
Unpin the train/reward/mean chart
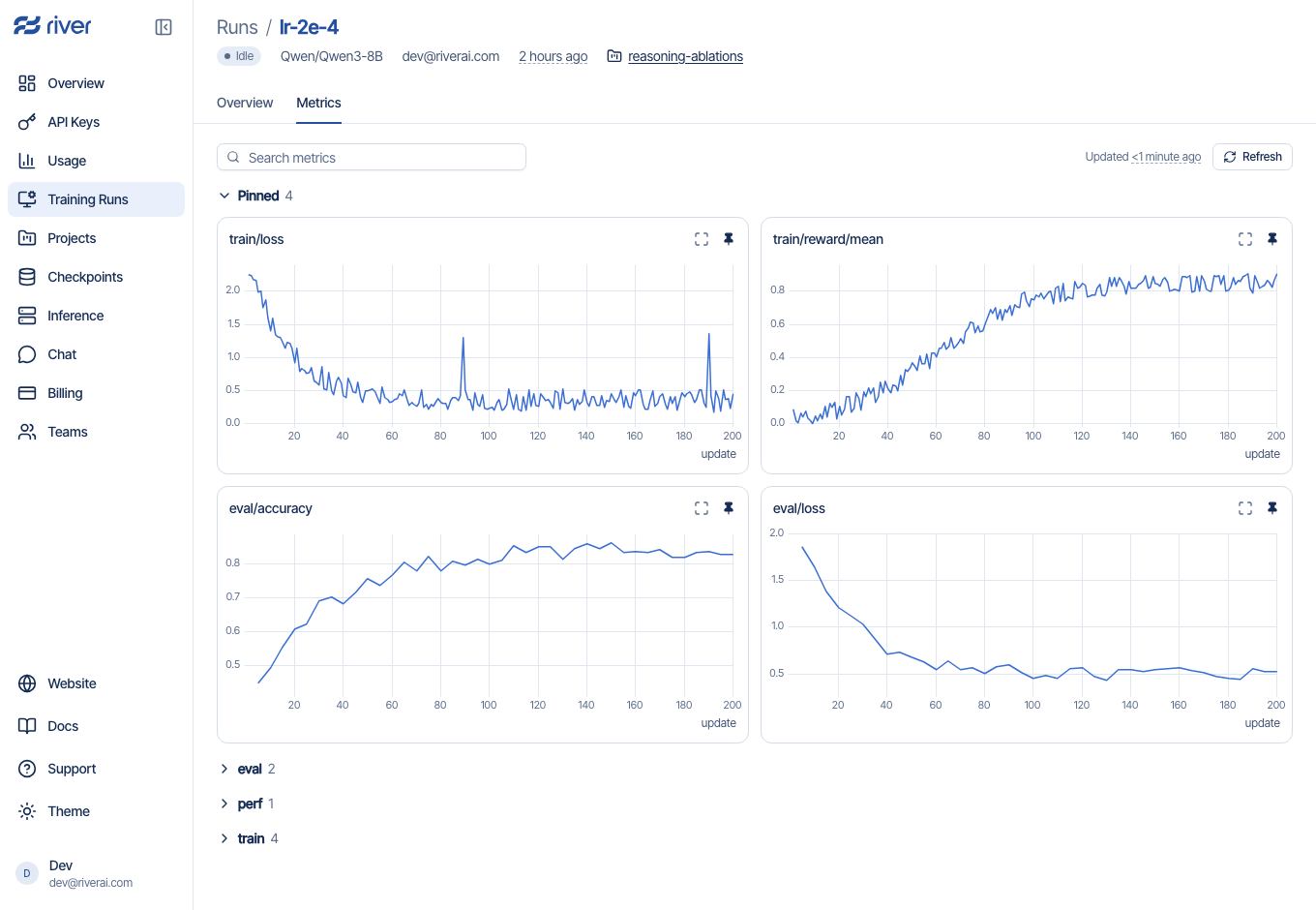pyautogui.click(x=1272, y=239)
